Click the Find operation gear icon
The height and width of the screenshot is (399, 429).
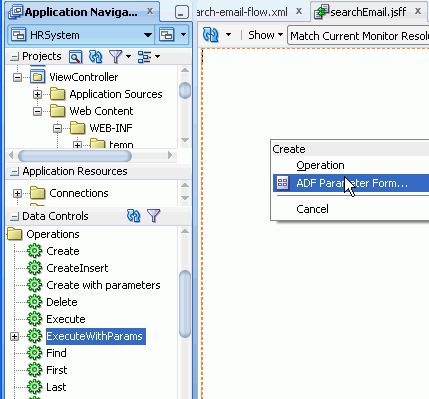click(x=35, y=353)
